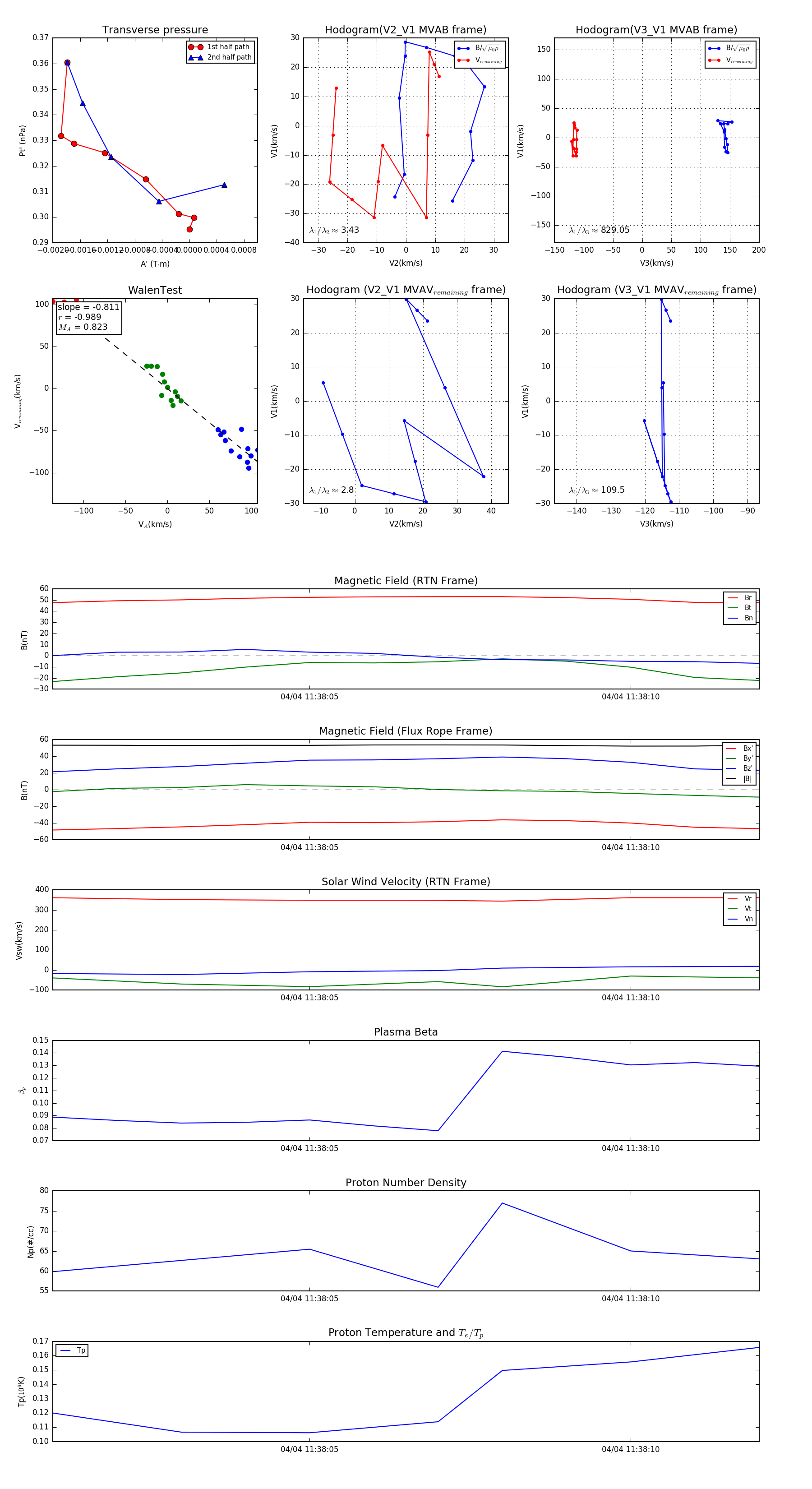
Task: Click the 'Magnetic Field (Flux Rope Frame)' title
Action: tap(406, 731)
